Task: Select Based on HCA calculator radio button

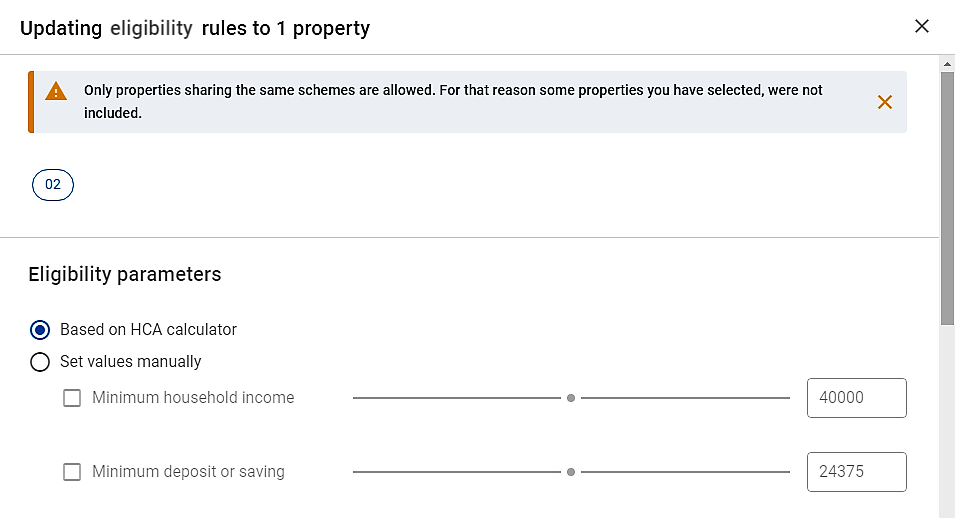Action: [40, 330]
